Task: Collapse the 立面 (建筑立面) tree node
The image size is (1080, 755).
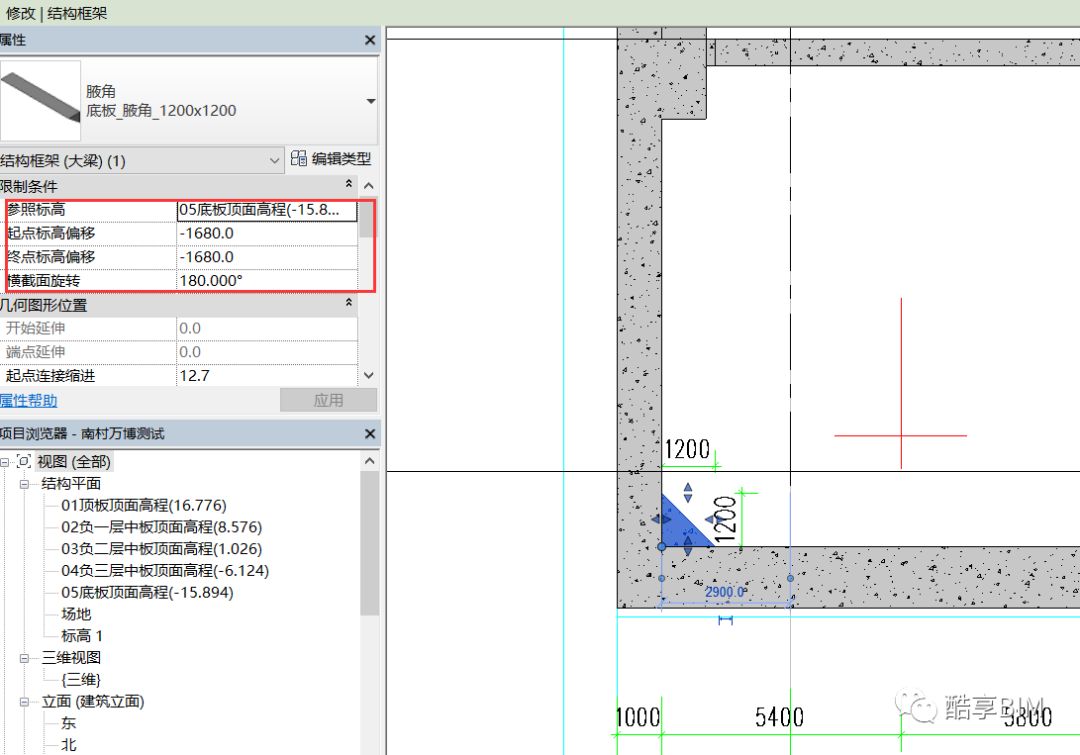Action: click(x=25, y=703)
